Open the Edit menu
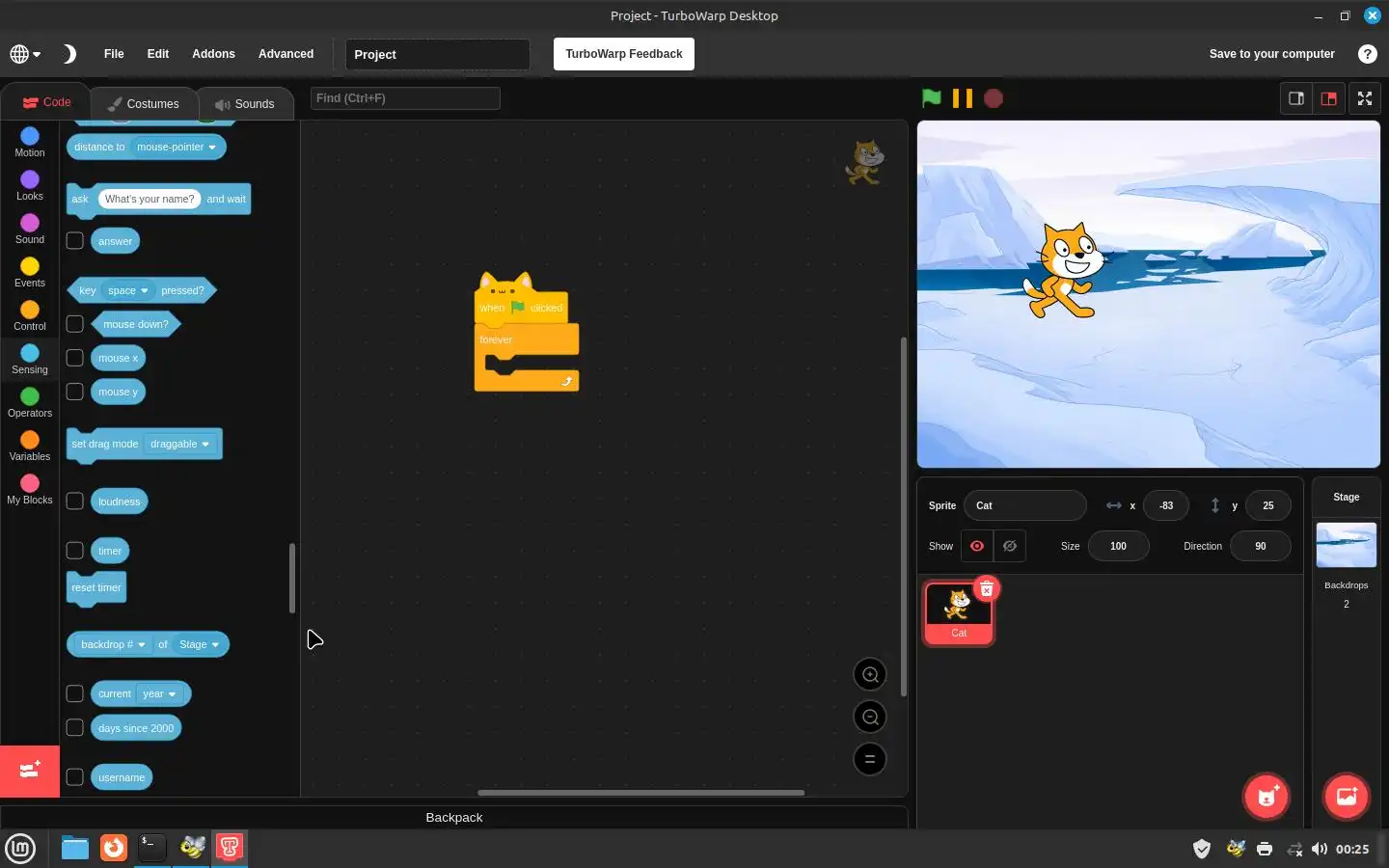Viewport: 1389px width, 868px height. pyautogui.click(x=158, y=54)
